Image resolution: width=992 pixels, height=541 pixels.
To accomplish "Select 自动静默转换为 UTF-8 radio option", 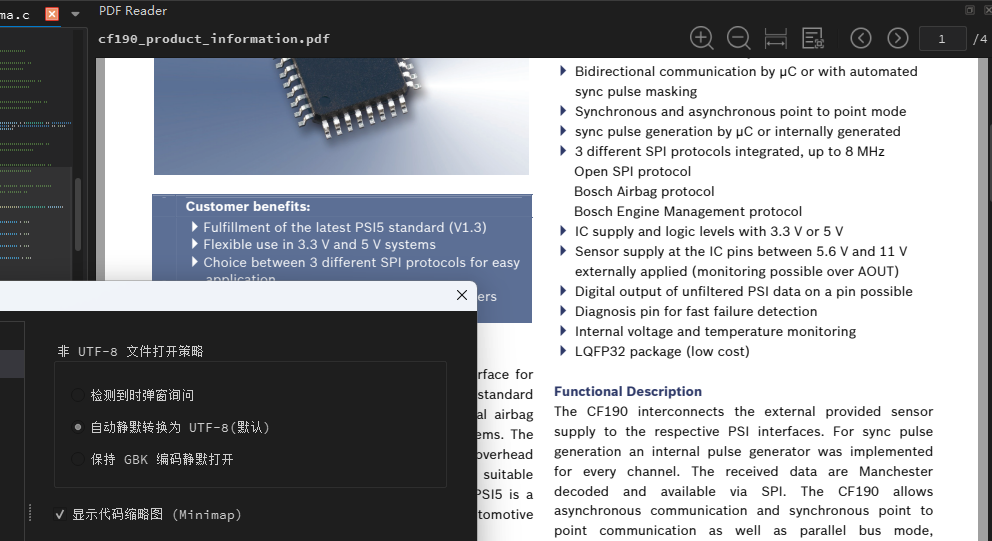I will pyautogui.click(x=78, y=427).
